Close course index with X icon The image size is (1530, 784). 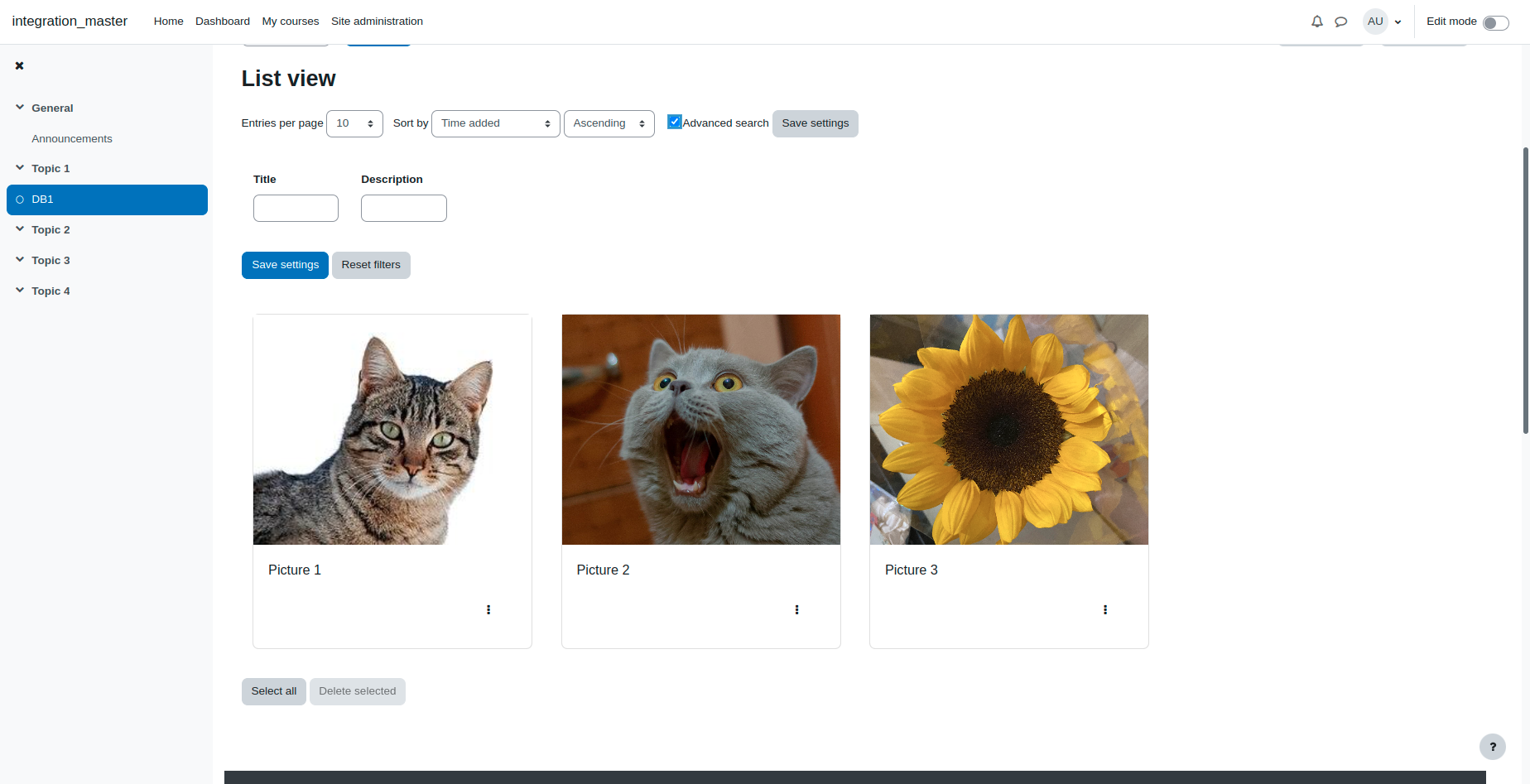click(19, 65)
